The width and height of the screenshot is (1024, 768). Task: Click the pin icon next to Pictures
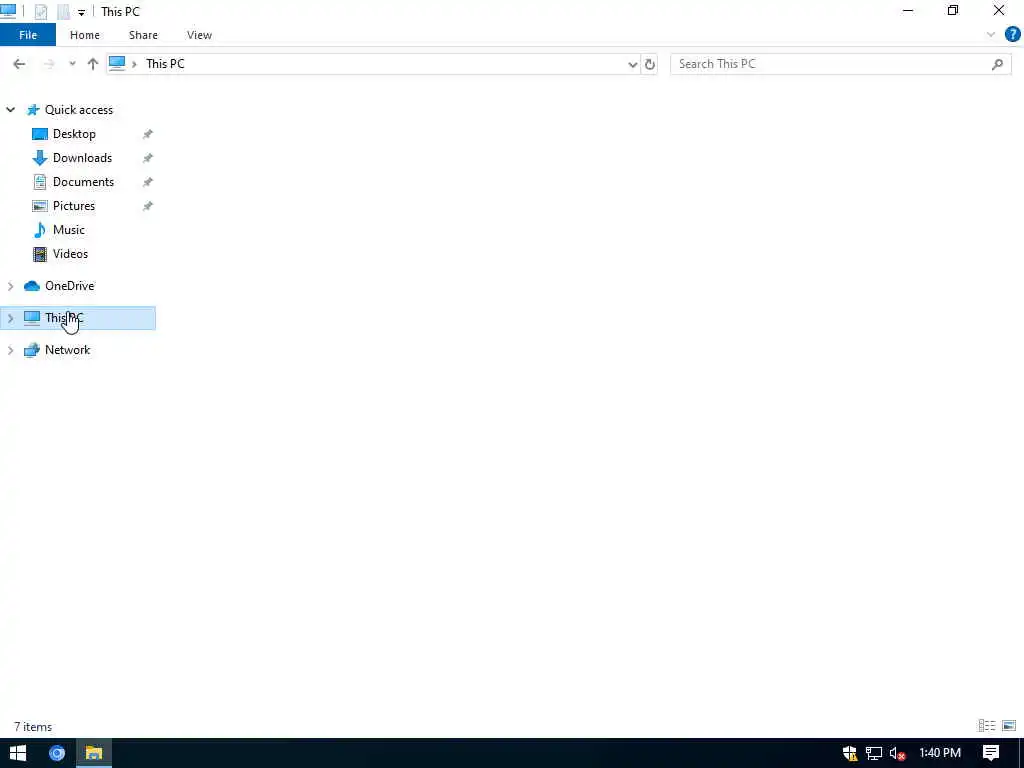tap(148, 206)
